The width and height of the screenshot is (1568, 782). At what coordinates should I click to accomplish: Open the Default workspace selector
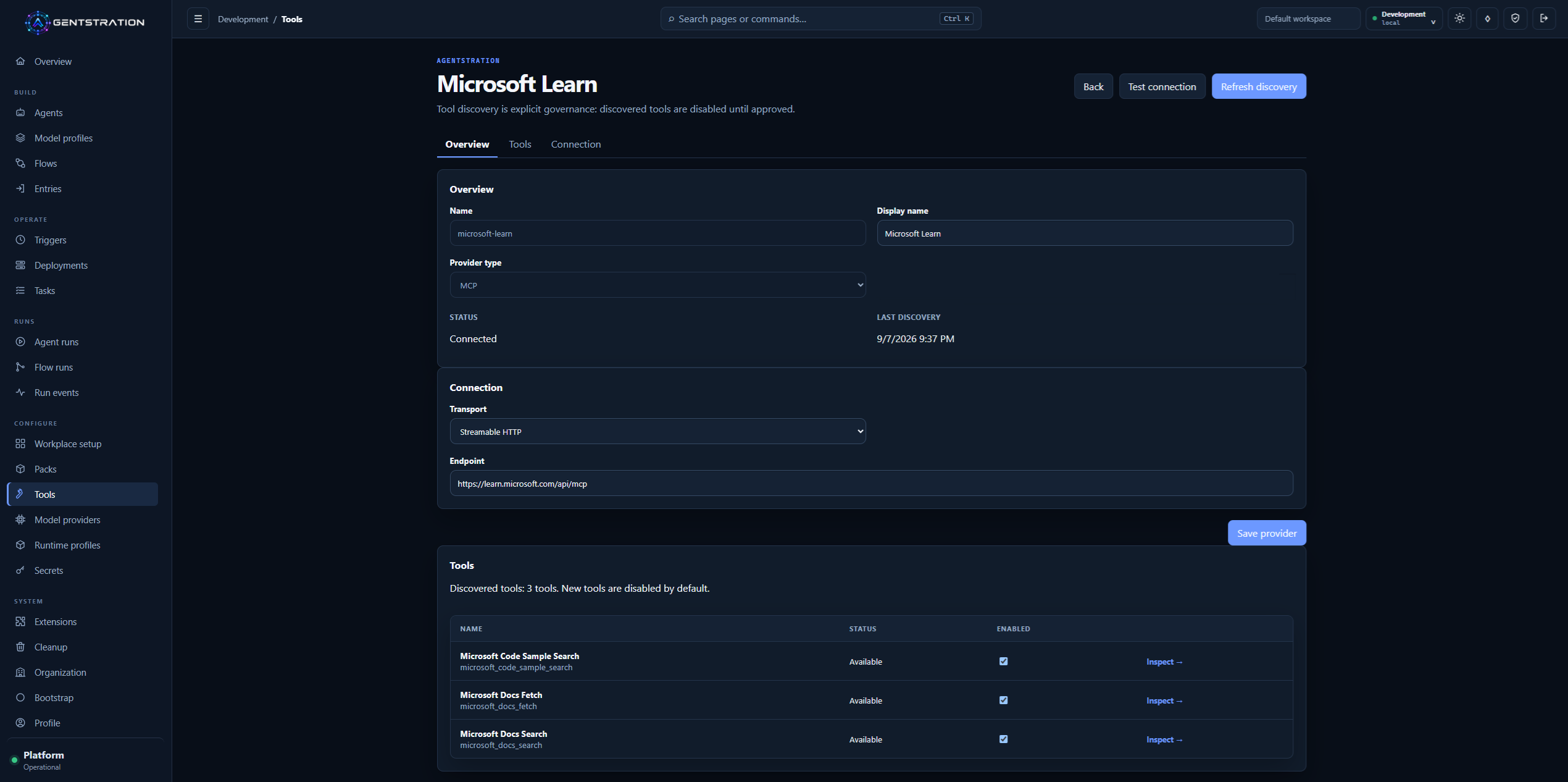pyautogui.click(x=1308, y=19)
